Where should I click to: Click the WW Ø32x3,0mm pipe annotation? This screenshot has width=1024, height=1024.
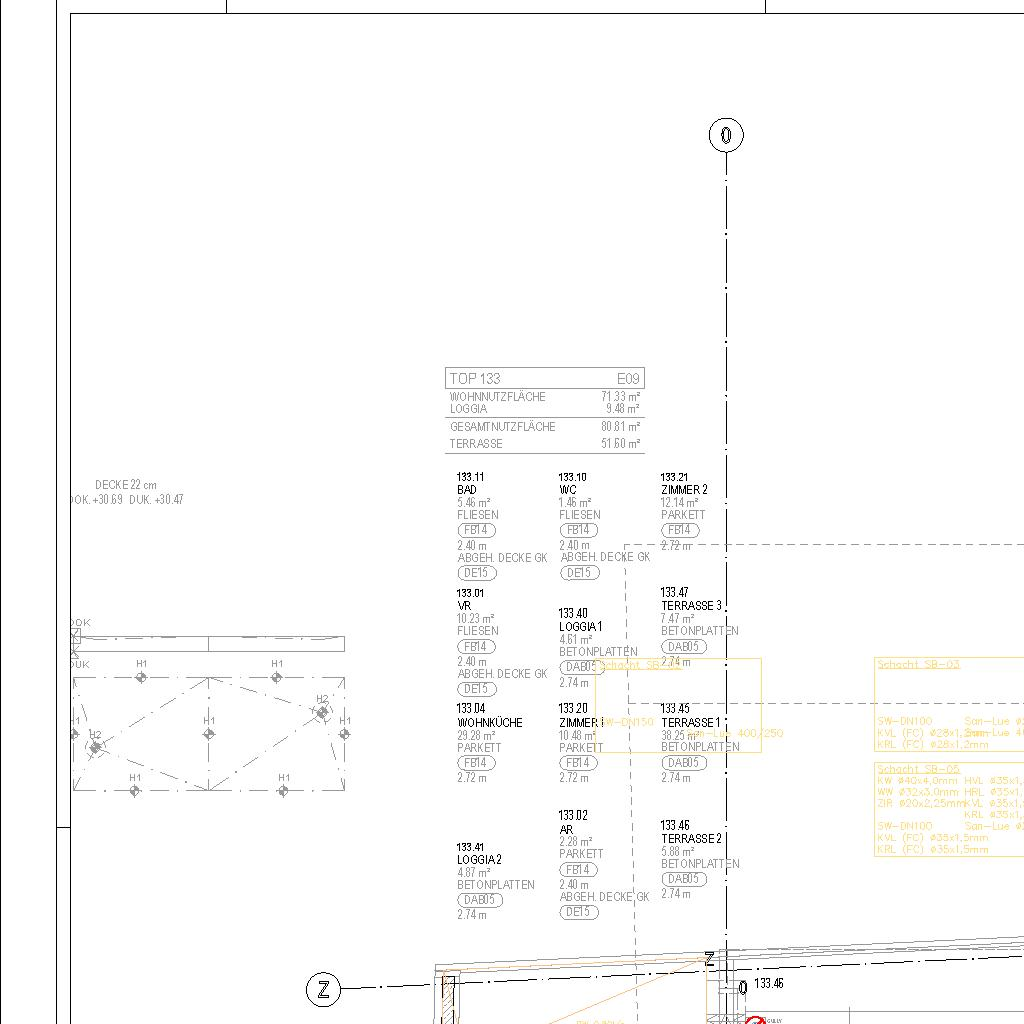[x=918, y=792]
